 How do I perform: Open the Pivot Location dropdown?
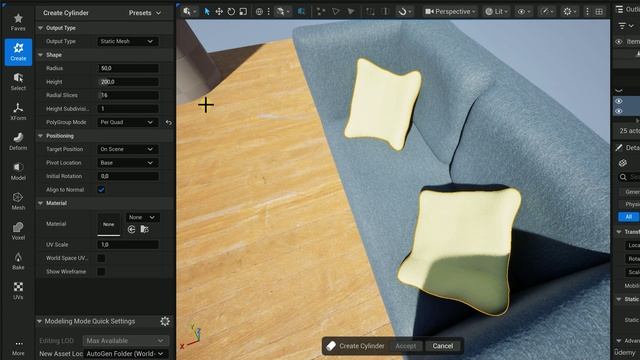(x=127, y=163)
